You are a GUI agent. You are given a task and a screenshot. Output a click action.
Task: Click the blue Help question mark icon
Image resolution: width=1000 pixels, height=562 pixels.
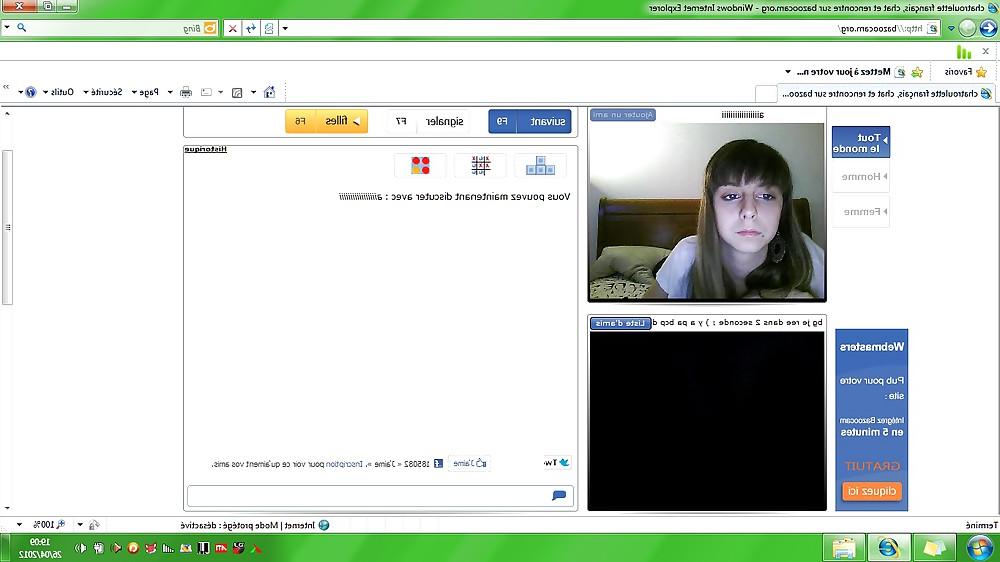(x=30, y=92)
